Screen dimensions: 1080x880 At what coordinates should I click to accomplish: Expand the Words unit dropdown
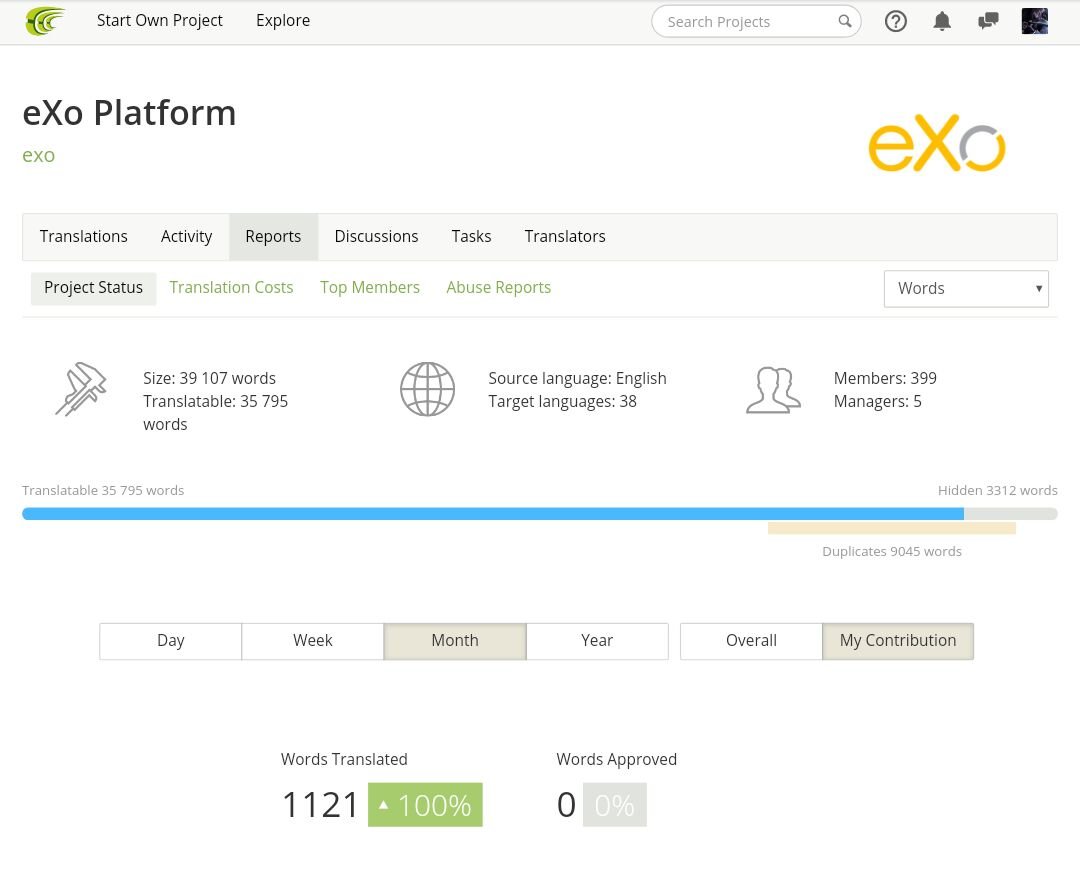(966, 289)
